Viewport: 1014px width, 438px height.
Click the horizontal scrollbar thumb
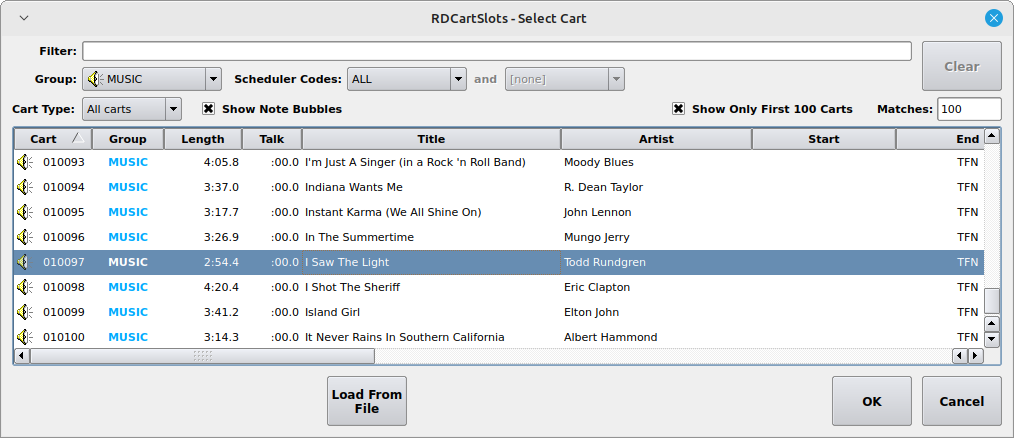(202, 355)
